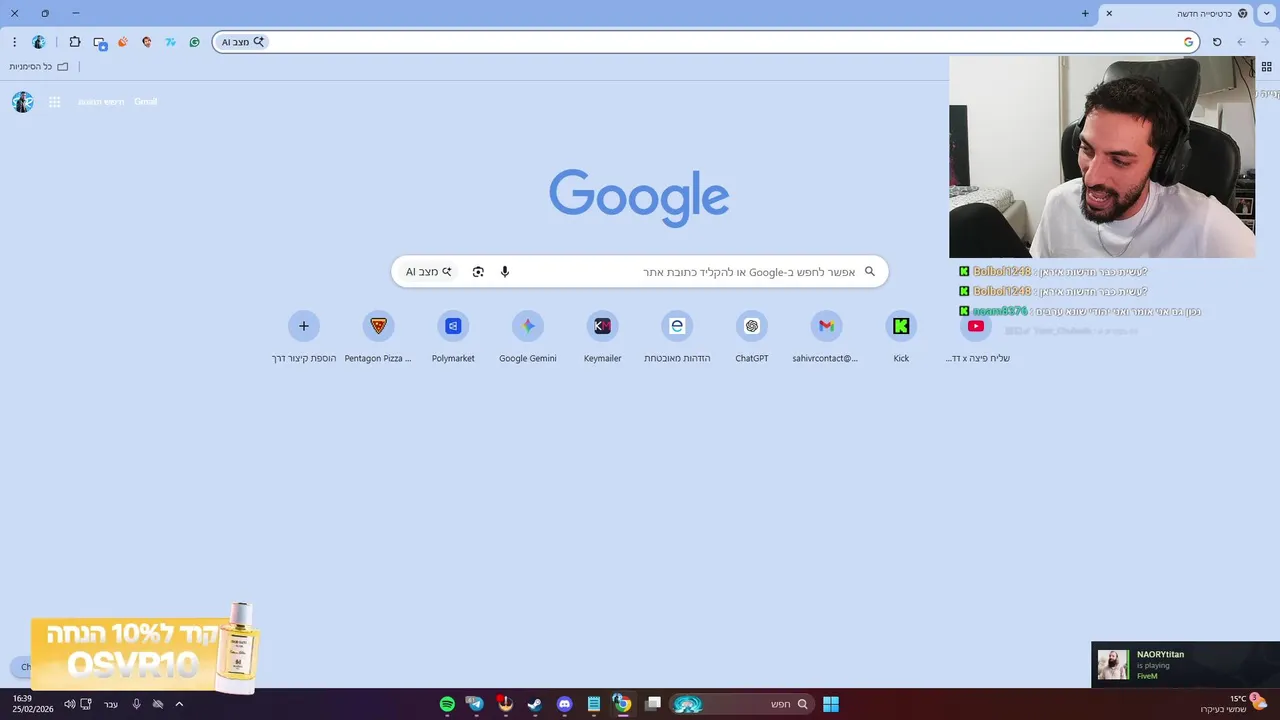Open the apps grid in bookmarks bar

(x=1266, y=67)
